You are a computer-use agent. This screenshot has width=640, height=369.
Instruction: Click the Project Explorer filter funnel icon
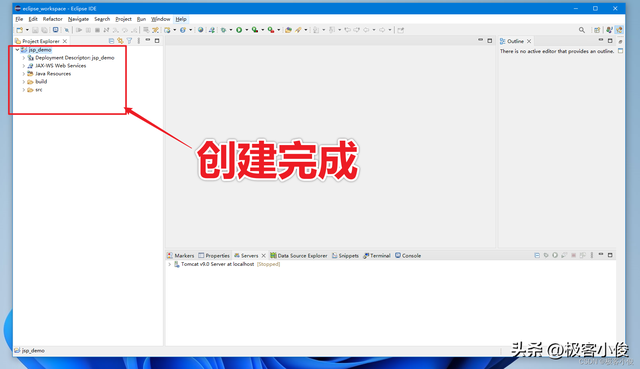point(129,41)
